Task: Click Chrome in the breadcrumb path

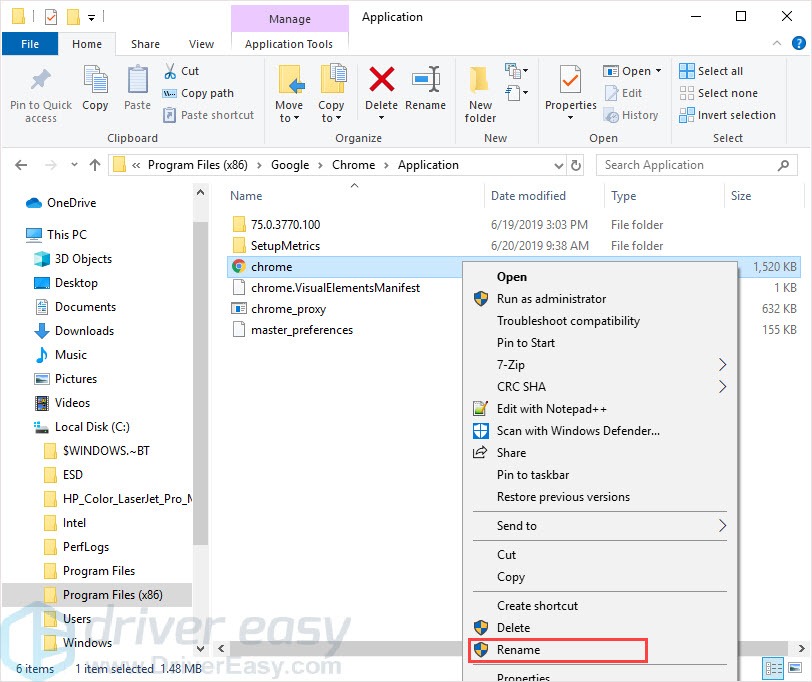Action: coord(354,165)
